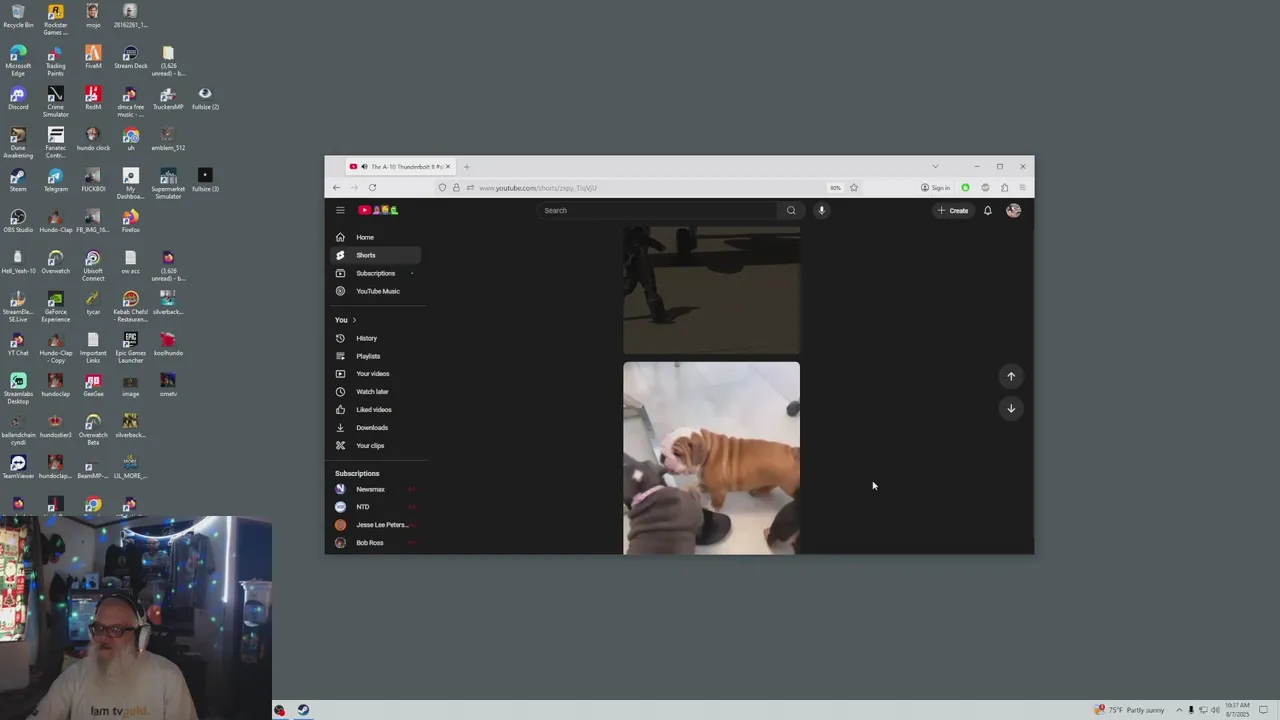Select Shorts in YouTube sidebar
This screenshot has width=1280, height=720.
click(375, 255)
